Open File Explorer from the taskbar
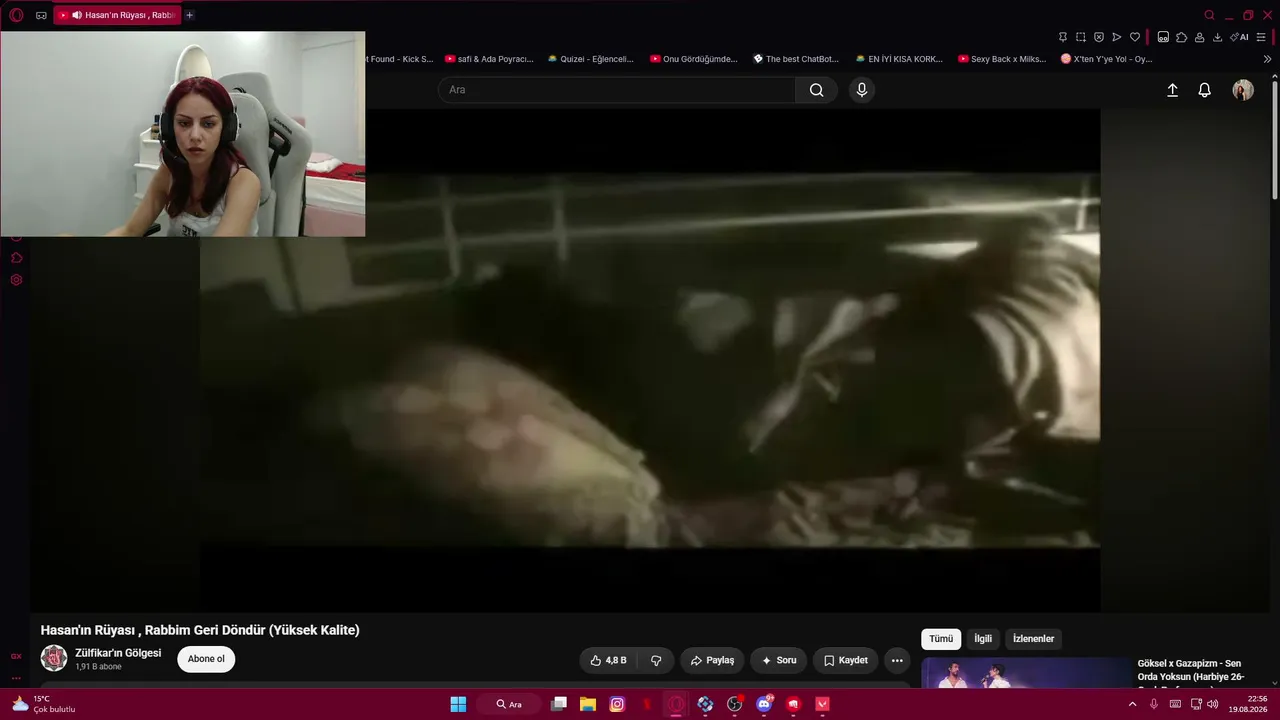The image size is (1280, 720). pos(588,704)
